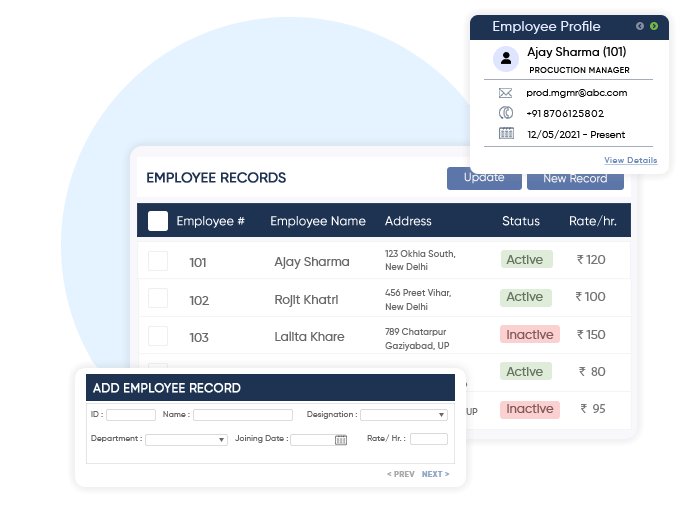Image resolution: width=688 pixels, height=509 pixels.
Task: Click the NEXT pagination link
Action: 435,474
